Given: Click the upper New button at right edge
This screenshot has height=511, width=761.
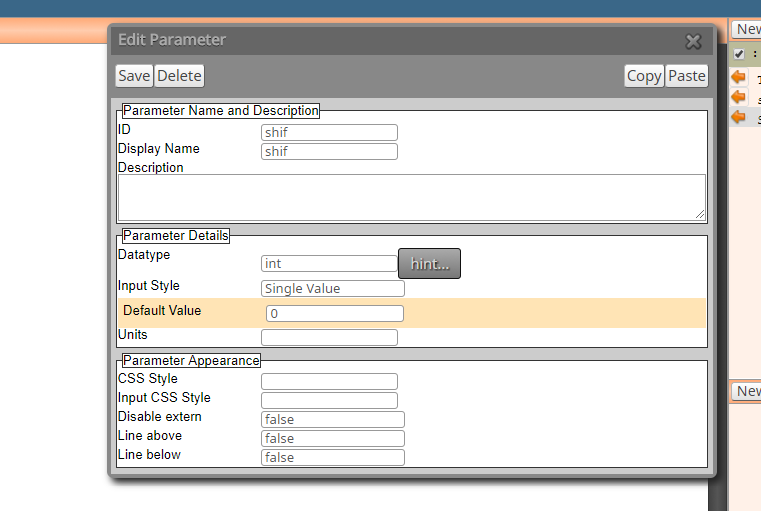Looking at the screenshot, I should (x=746, y=30).
